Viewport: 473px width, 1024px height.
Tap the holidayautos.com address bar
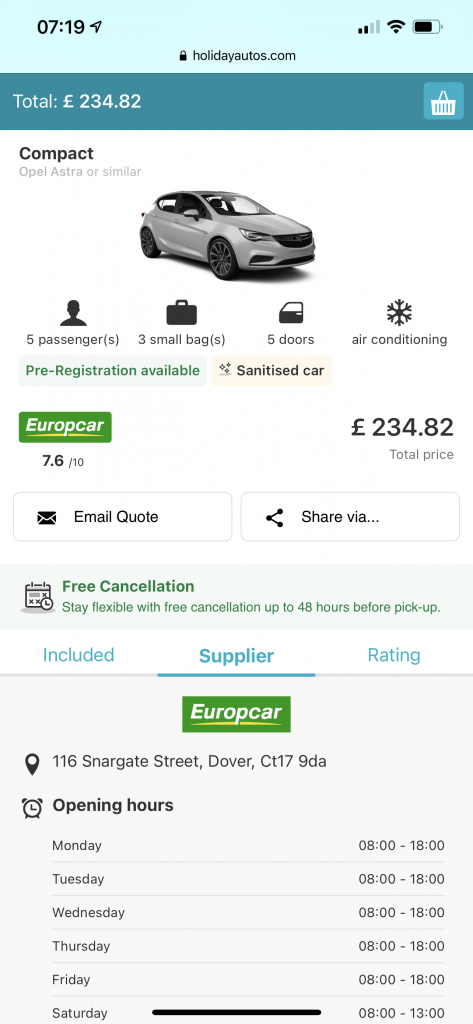(x=236, y=56)
